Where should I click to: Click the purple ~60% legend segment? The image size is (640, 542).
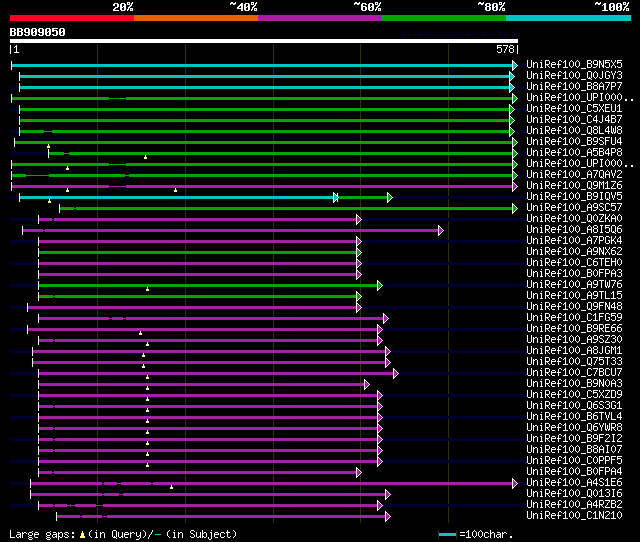(x=320, y=18)
